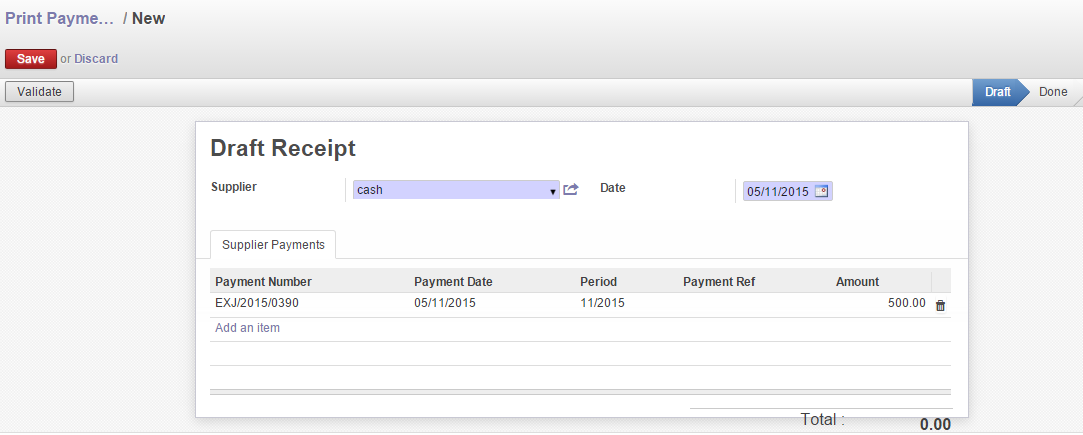1083x435 pixels.
Task: Select the Draft status stage
Action: (997, 92)
